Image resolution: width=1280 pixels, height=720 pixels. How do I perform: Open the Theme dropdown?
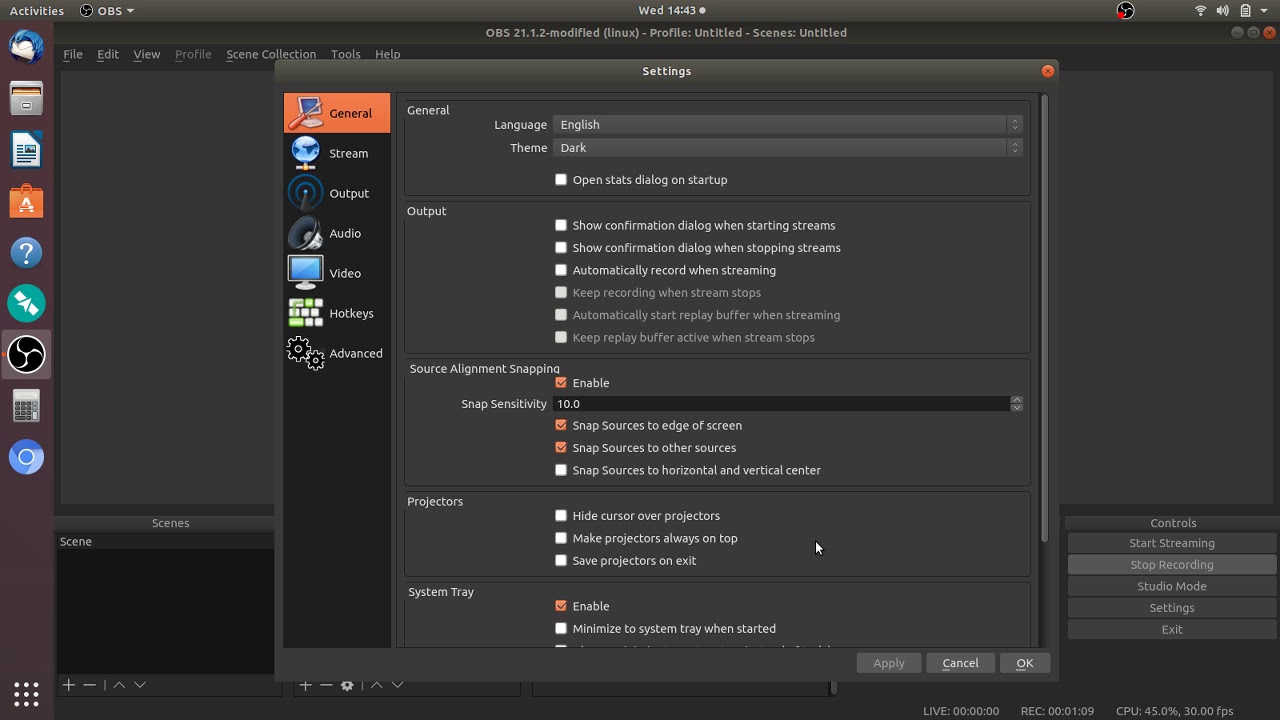(788, 148)
